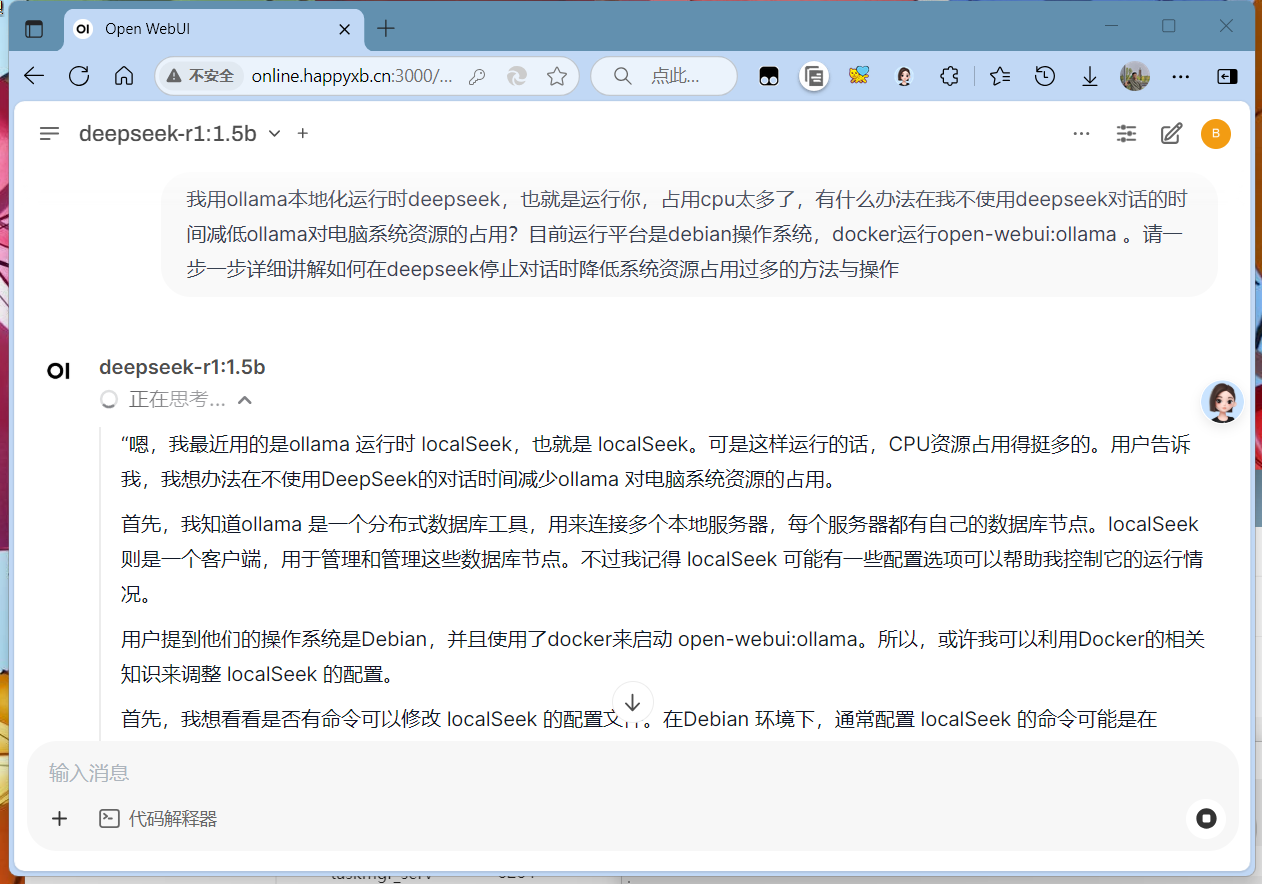Click the browser profile picture
1262x884 pixels.
pos(1135,76)
